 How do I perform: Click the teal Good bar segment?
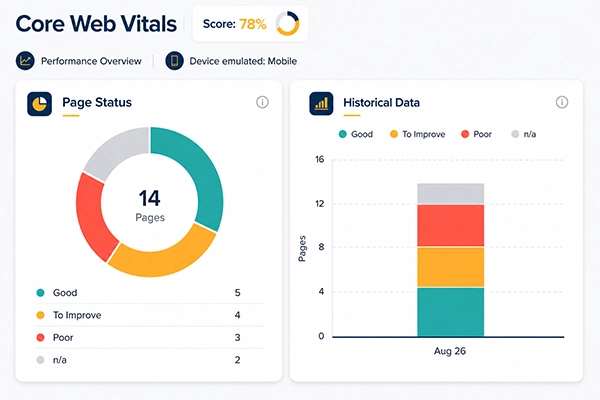pos(450,312)
